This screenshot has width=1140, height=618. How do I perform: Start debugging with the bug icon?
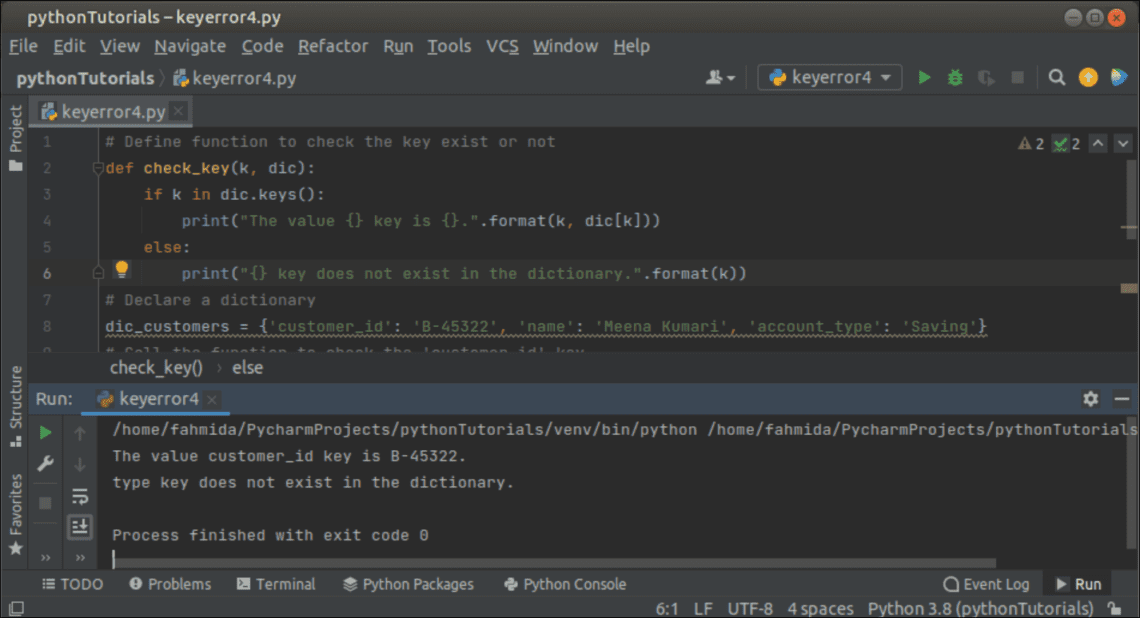pos(955,77)
